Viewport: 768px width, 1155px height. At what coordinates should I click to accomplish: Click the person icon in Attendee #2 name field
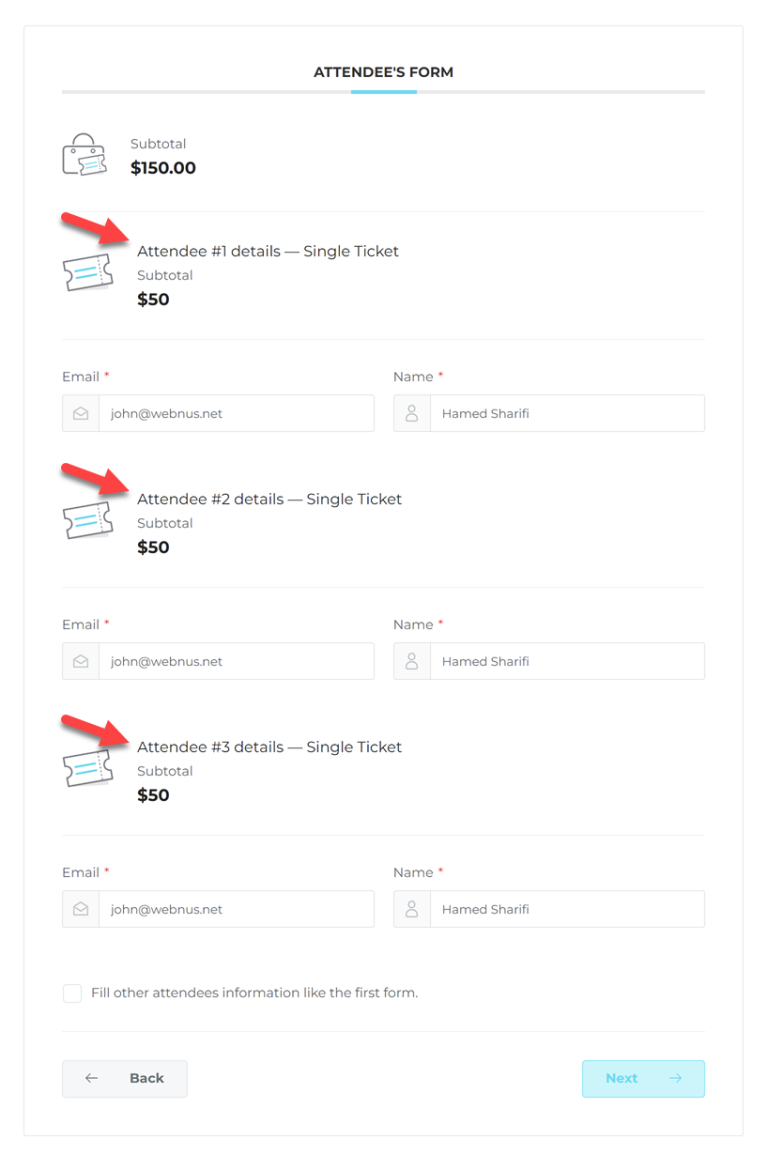(411, 660)
